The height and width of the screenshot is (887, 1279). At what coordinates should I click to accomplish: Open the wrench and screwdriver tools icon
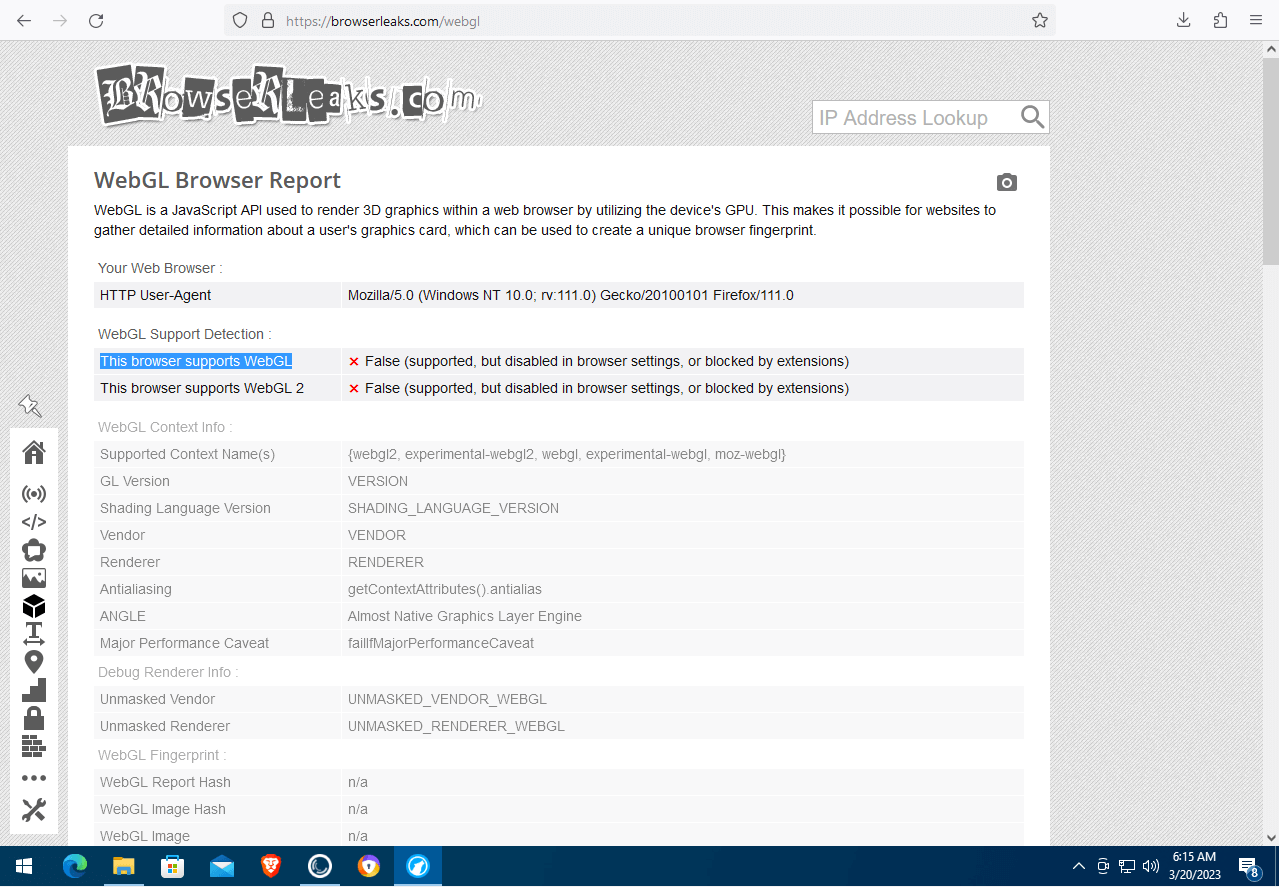pyautogui.click(x=34, y=810)
